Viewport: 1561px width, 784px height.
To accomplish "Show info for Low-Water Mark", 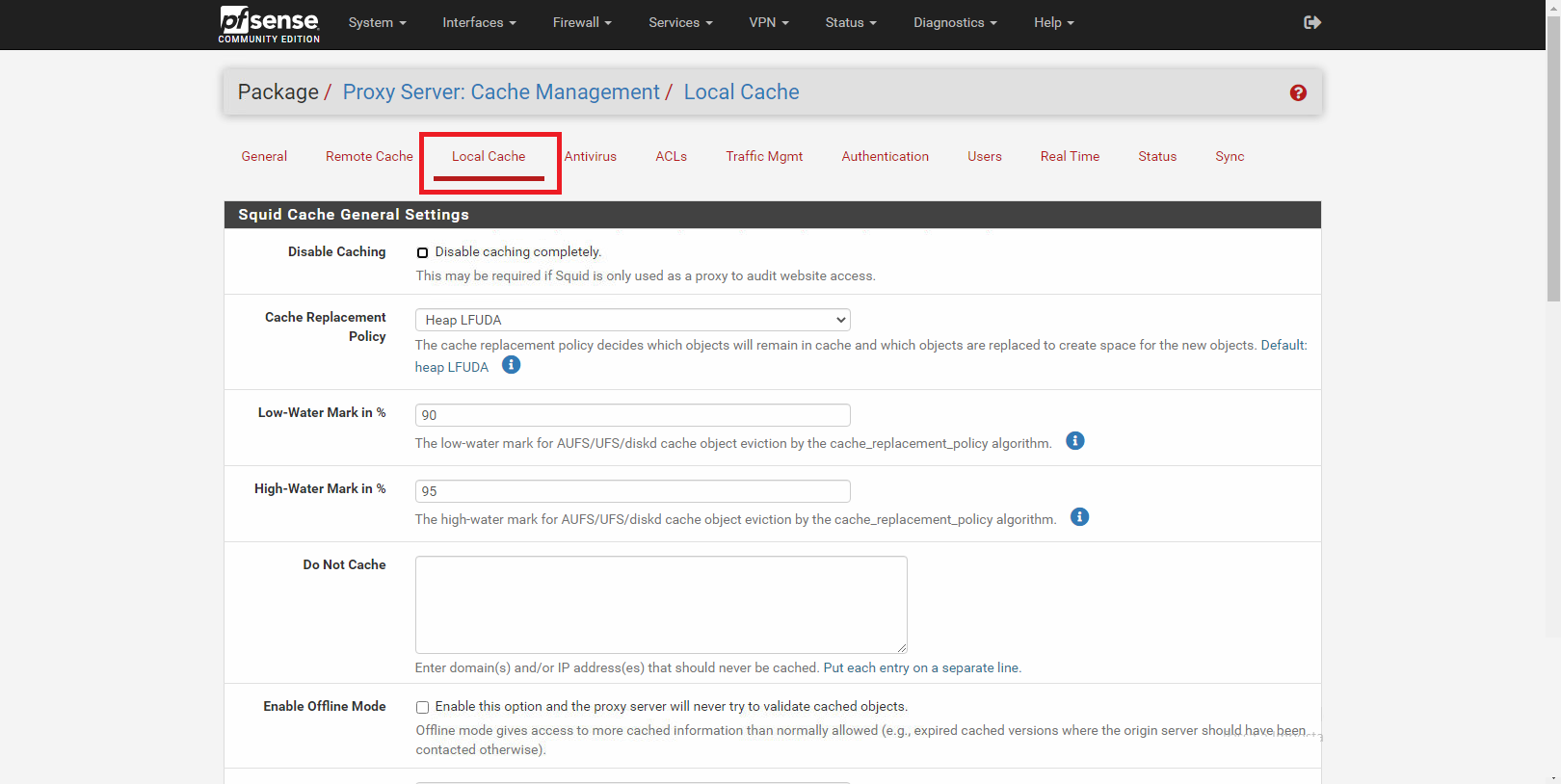I will pos(1075,441).
